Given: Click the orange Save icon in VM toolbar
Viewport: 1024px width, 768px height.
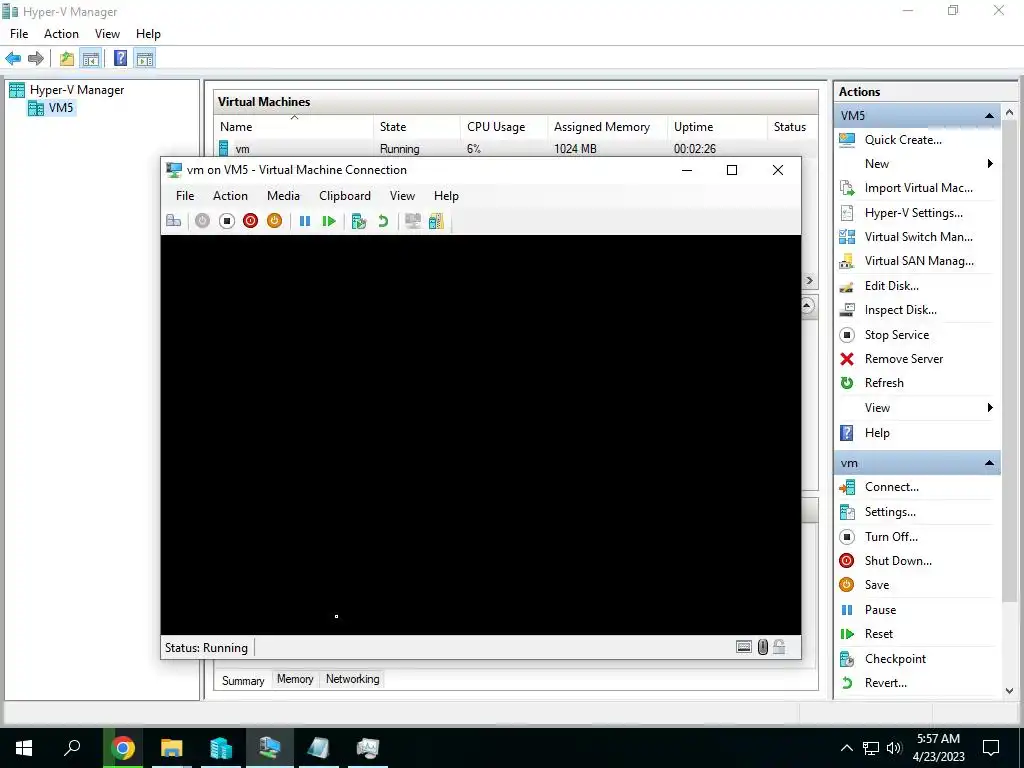Looking at the screenshot, I should (274, 221).
